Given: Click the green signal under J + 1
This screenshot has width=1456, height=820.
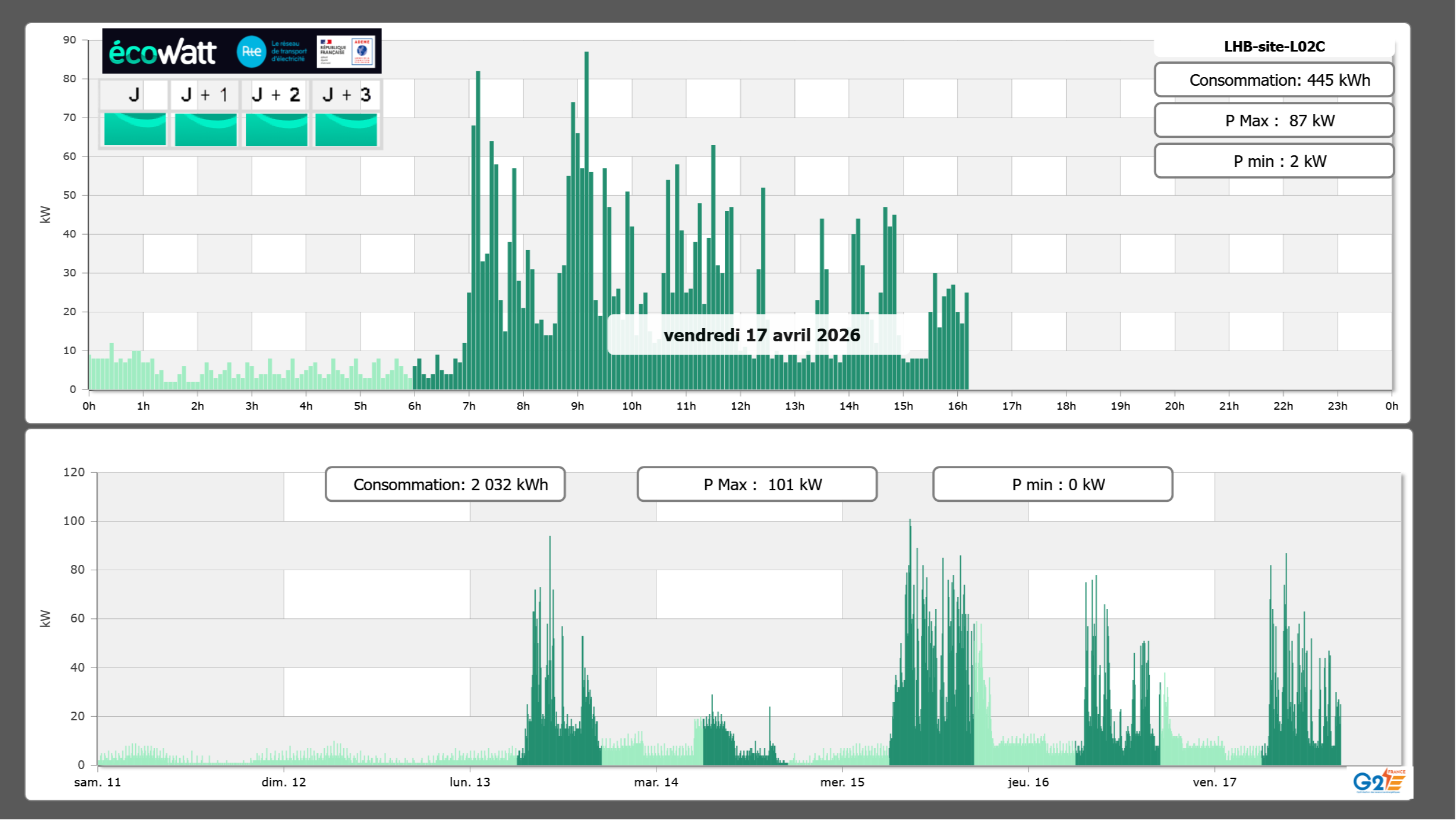Looking at the screenshot, I should coord(205,129).
